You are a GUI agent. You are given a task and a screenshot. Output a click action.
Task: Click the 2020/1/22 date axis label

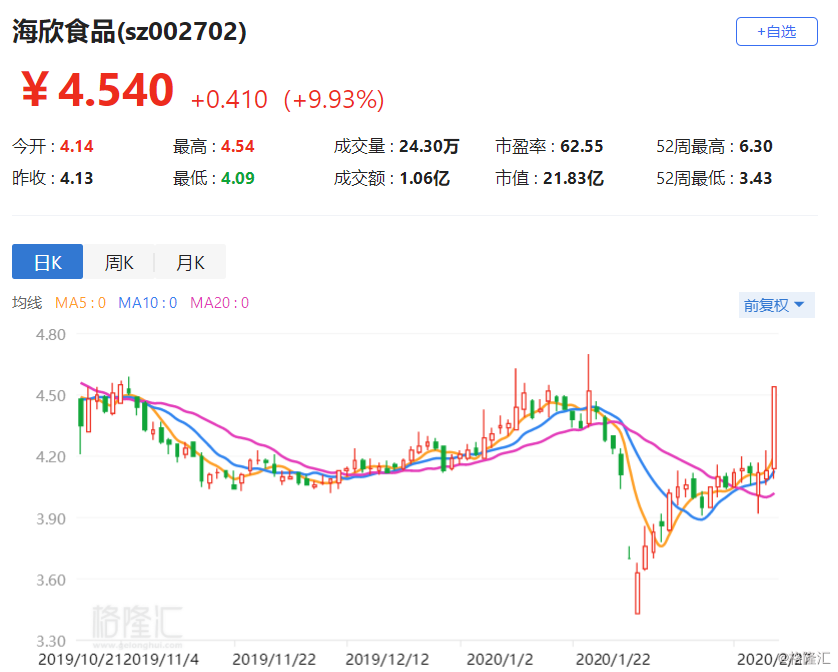pos(612,660)
